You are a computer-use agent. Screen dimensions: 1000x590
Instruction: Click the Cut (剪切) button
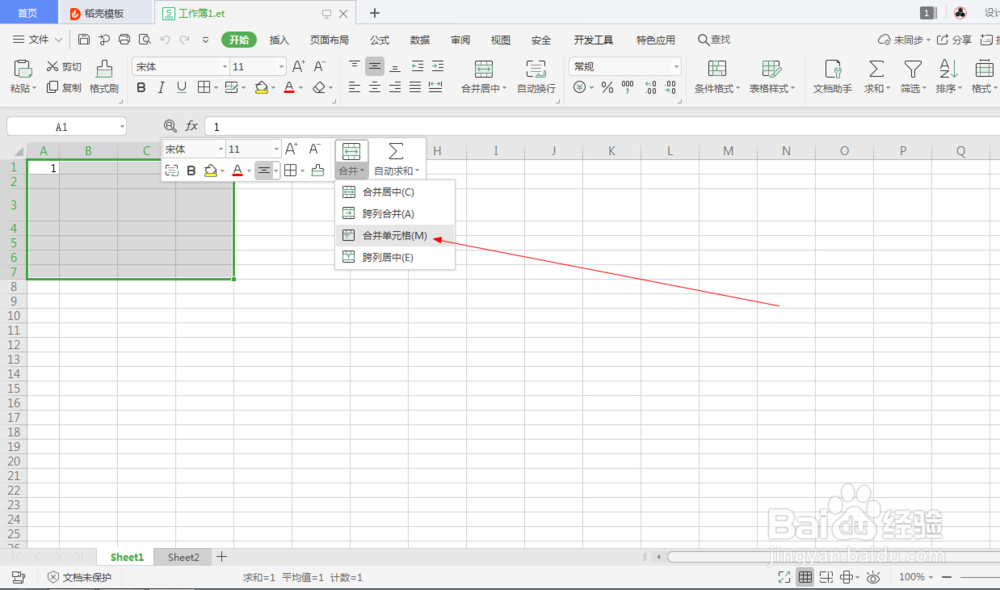(64, 66)
